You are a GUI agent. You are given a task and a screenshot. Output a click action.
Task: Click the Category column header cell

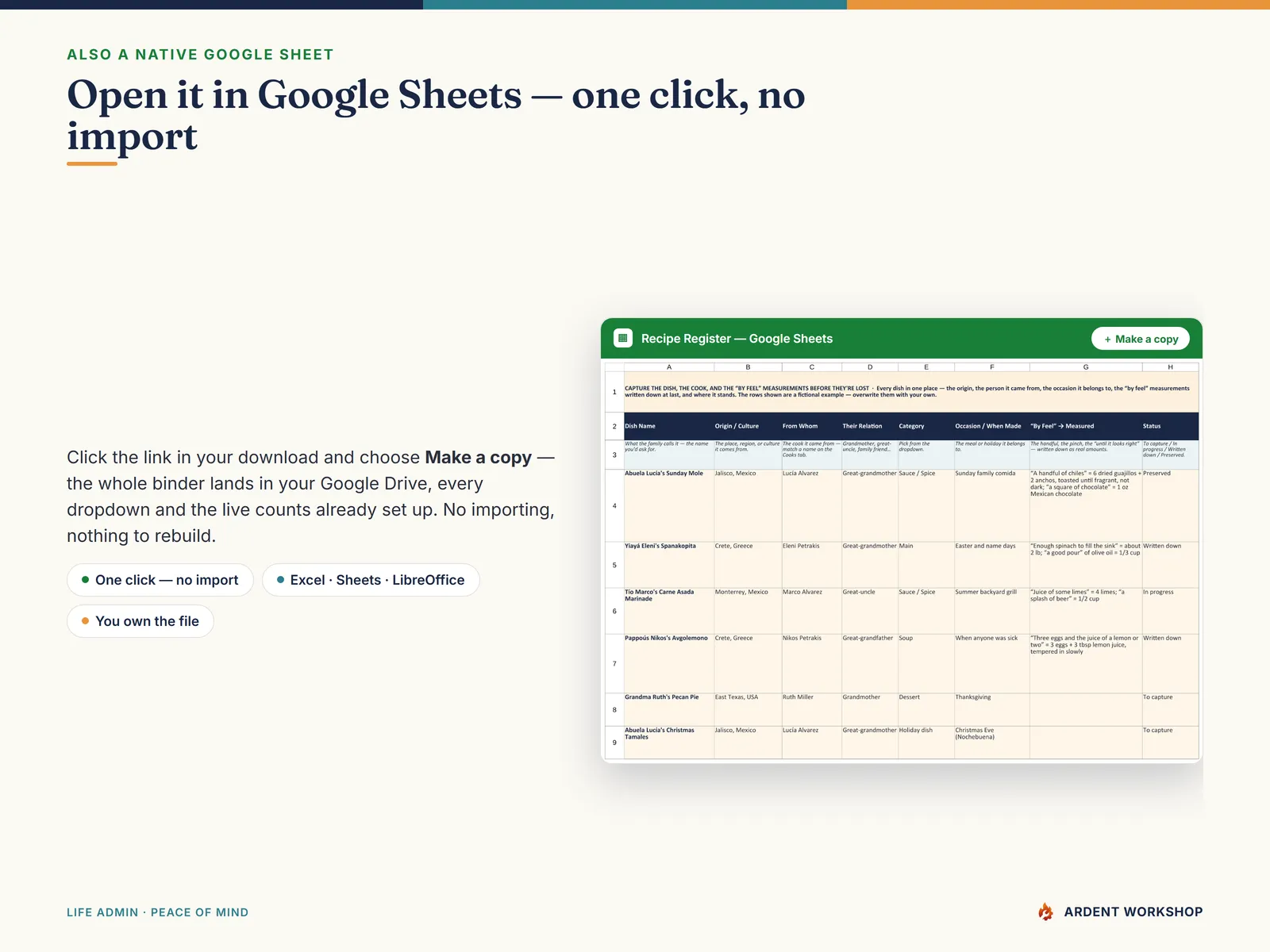[x=926, y=426]
